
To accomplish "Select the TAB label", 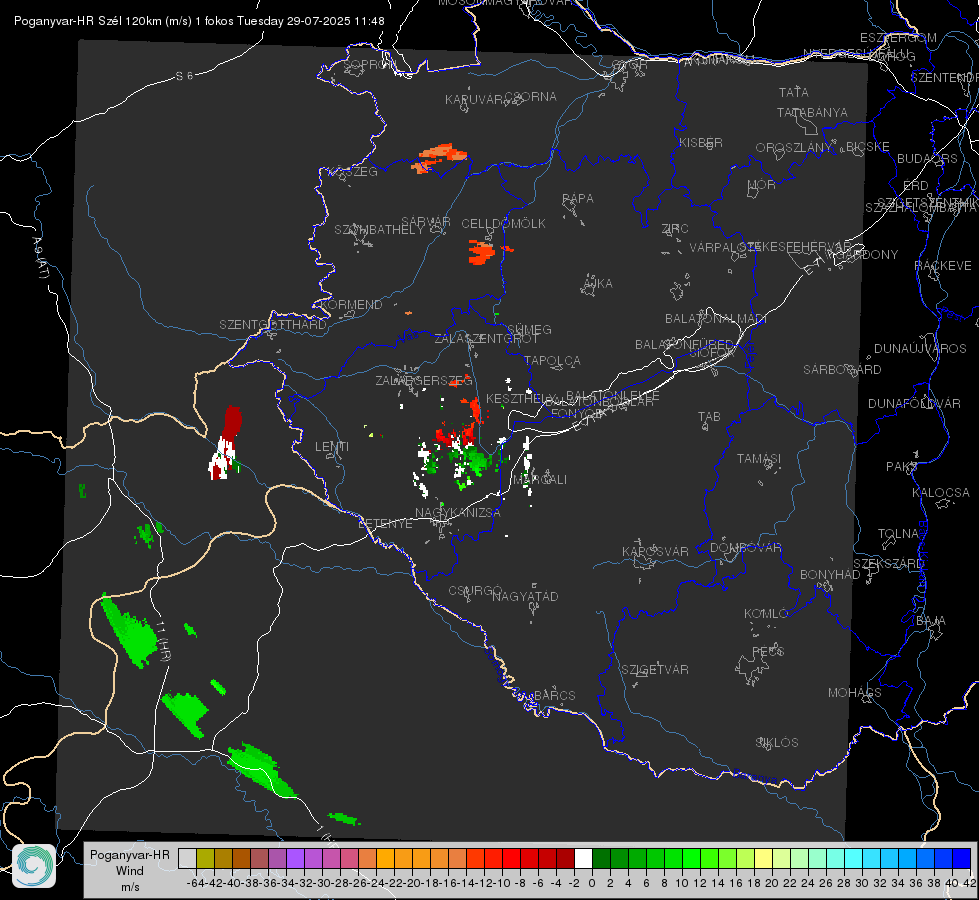I will click(x=709, y=417).
